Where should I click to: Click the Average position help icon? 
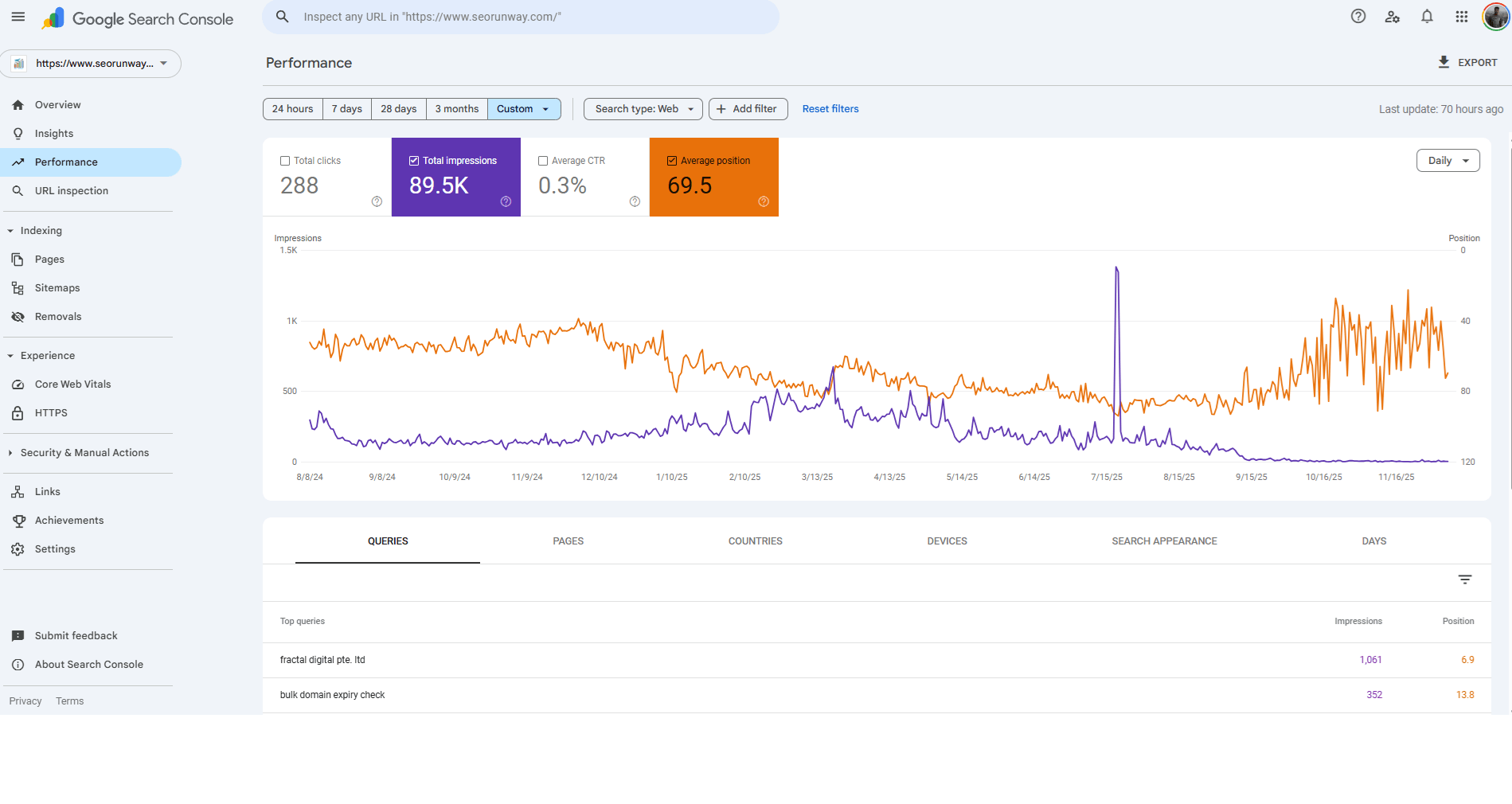(x=764, y=201)
